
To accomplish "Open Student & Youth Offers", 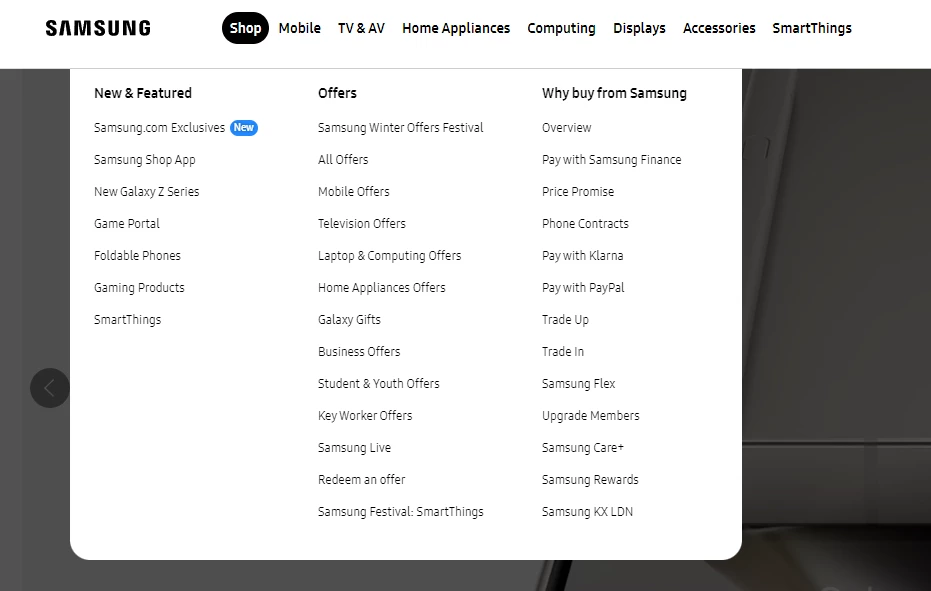I will pos(378,384).
